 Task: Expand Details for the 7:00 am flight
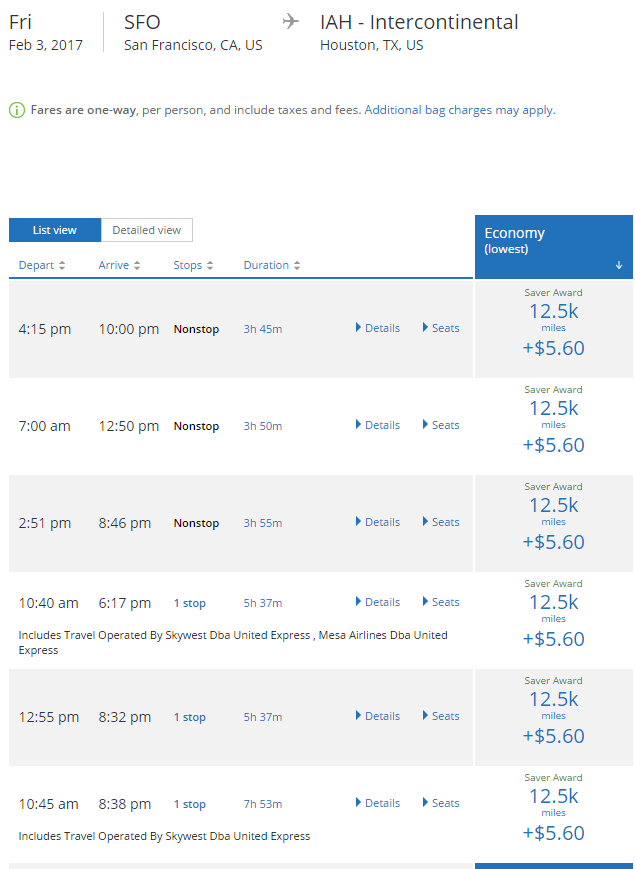(377, 425)
